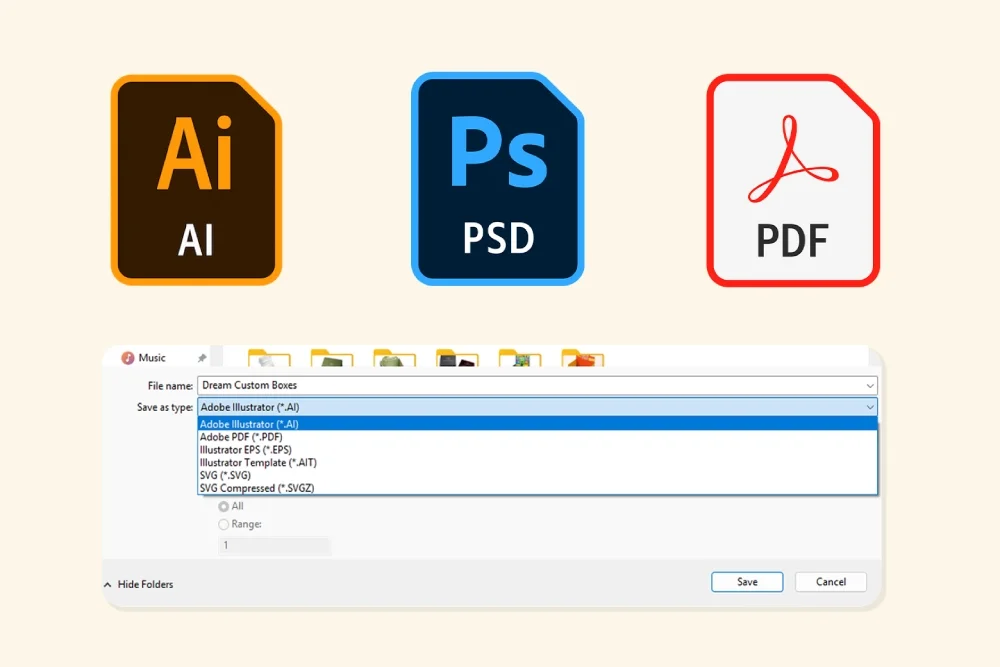Click the Cancel button

[x=831, y=581]
